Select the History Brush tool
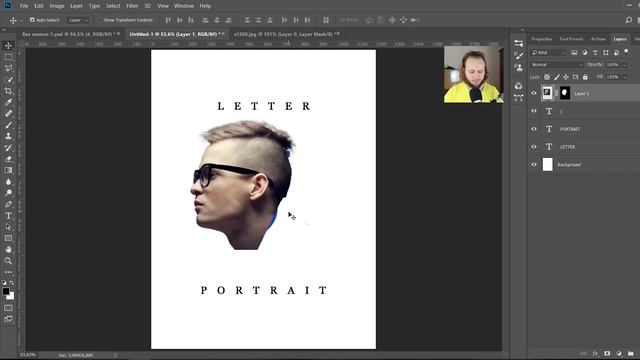 [8, 147]
